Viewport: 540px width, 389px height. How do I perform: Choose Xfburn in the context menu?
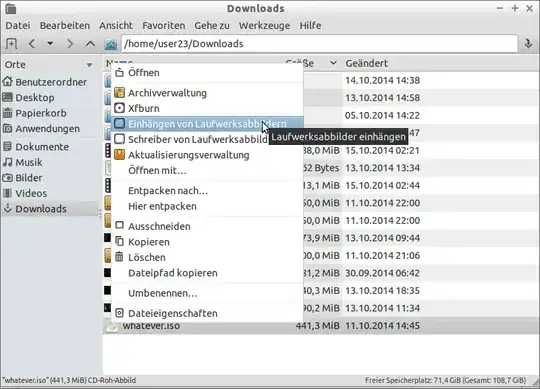[x=207, y=108]
